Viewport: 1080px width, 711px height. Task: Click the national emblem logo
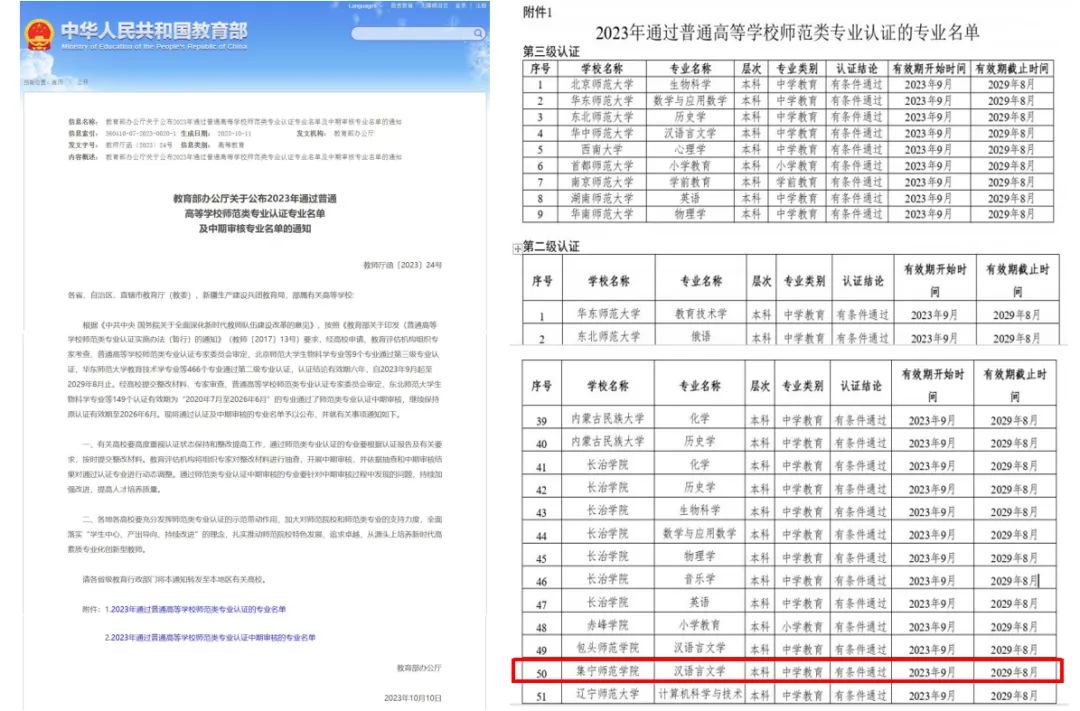pyautogui.click(x=39, y=34)
